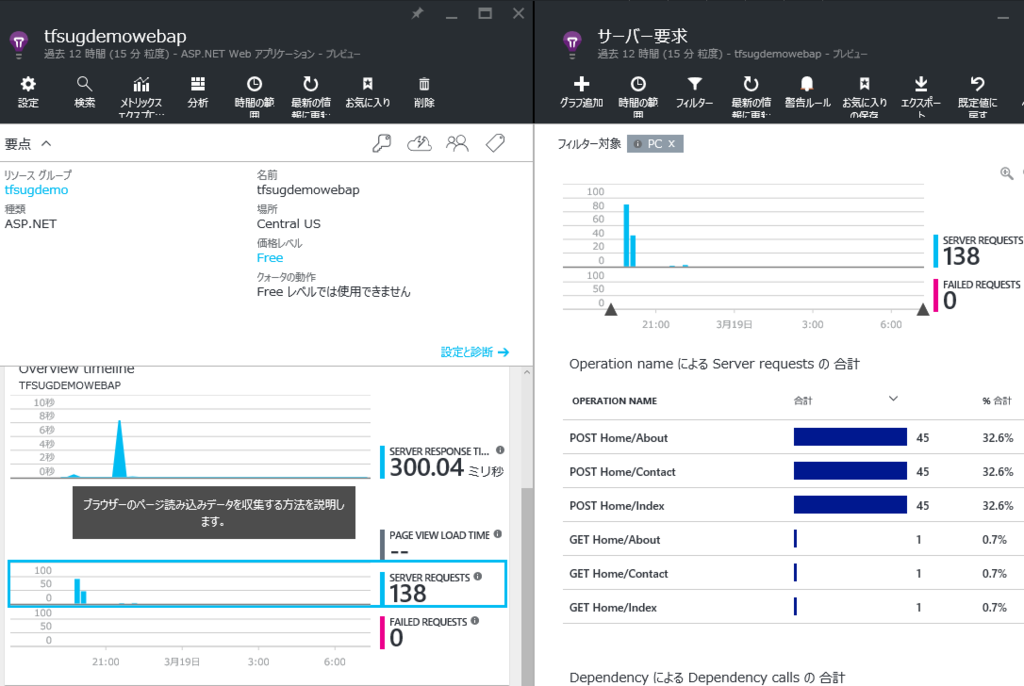Click the GET Home/Contact row
Screen dimensions: 1024x686
tap(791, 574)
